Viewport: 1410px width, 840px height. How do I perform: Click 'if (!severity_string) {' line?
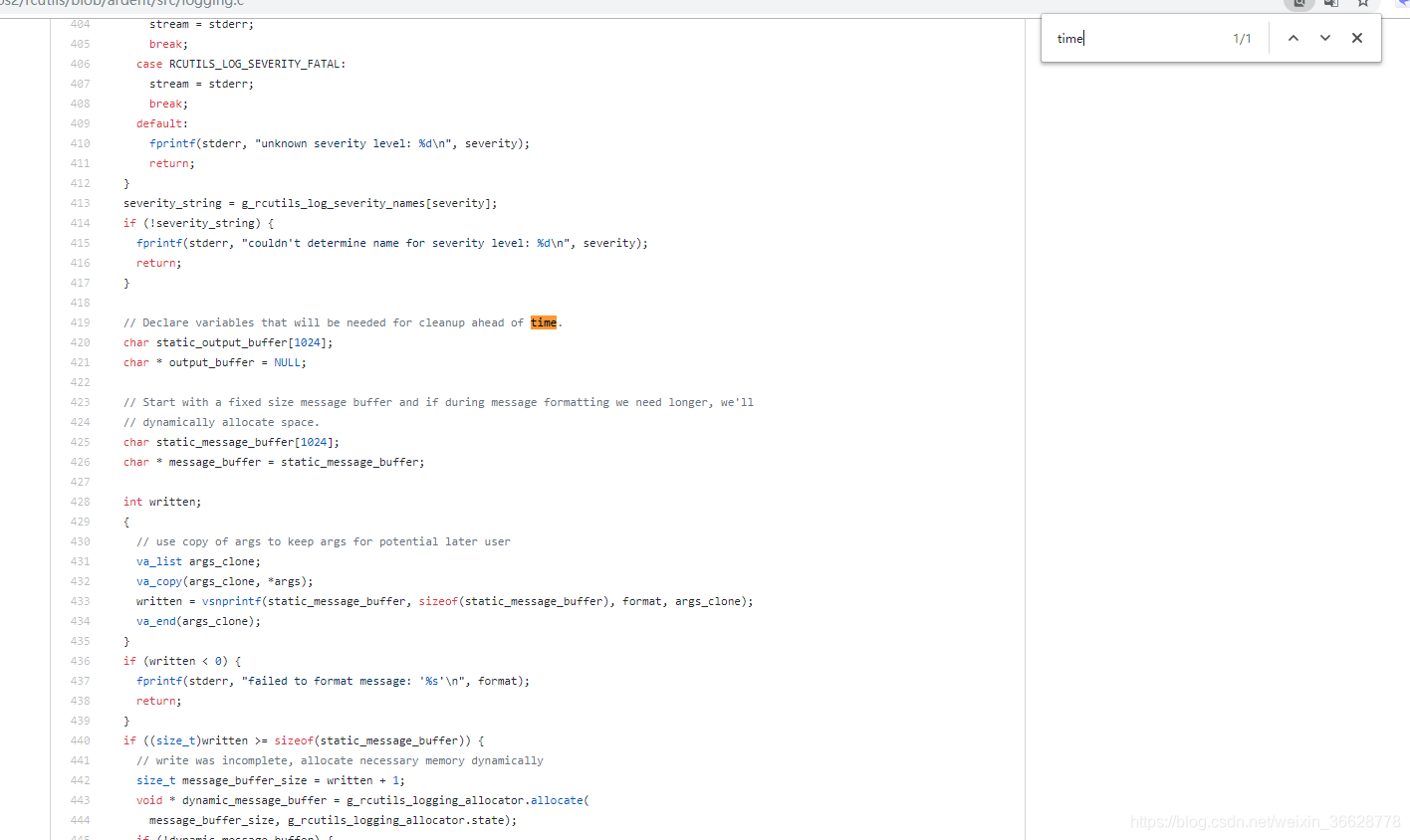pyautogui.click(x=198, y=223)
